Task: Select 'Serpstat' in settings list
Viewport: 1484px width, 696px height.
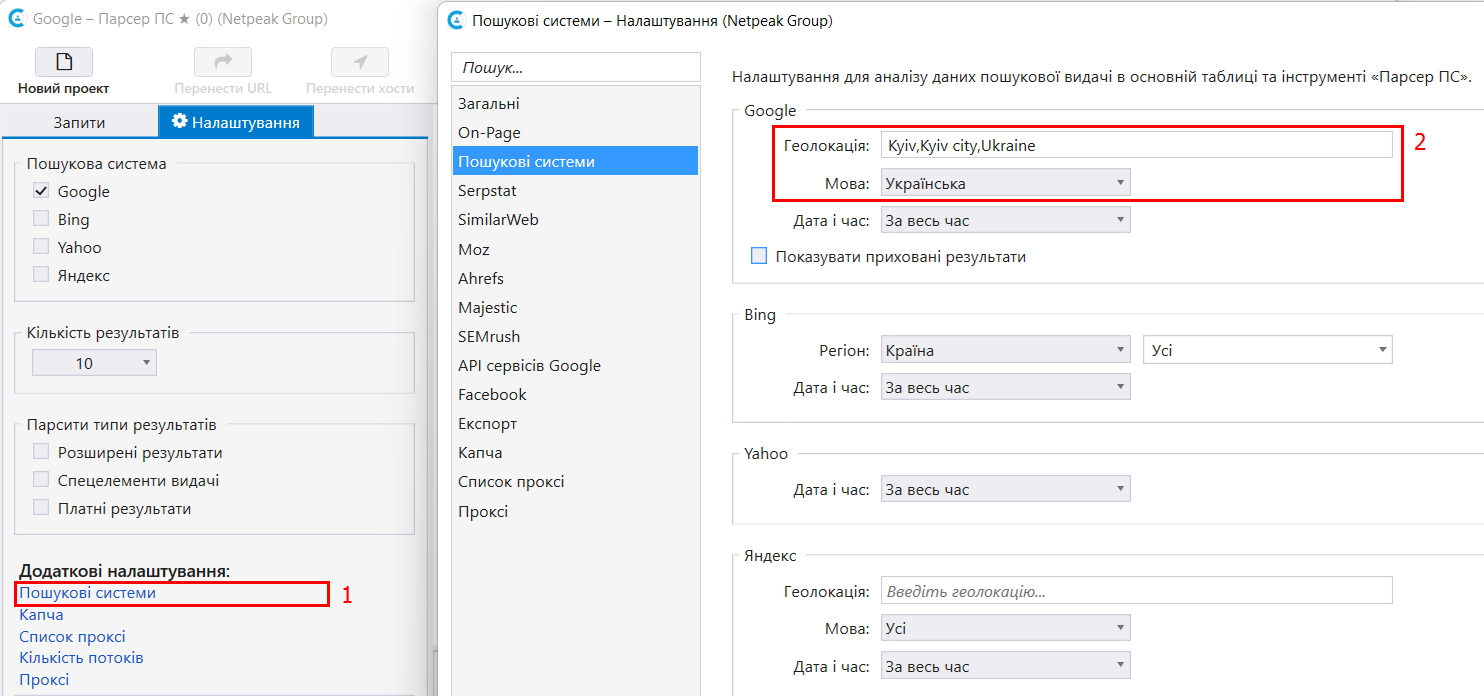Action: [575, 190]
